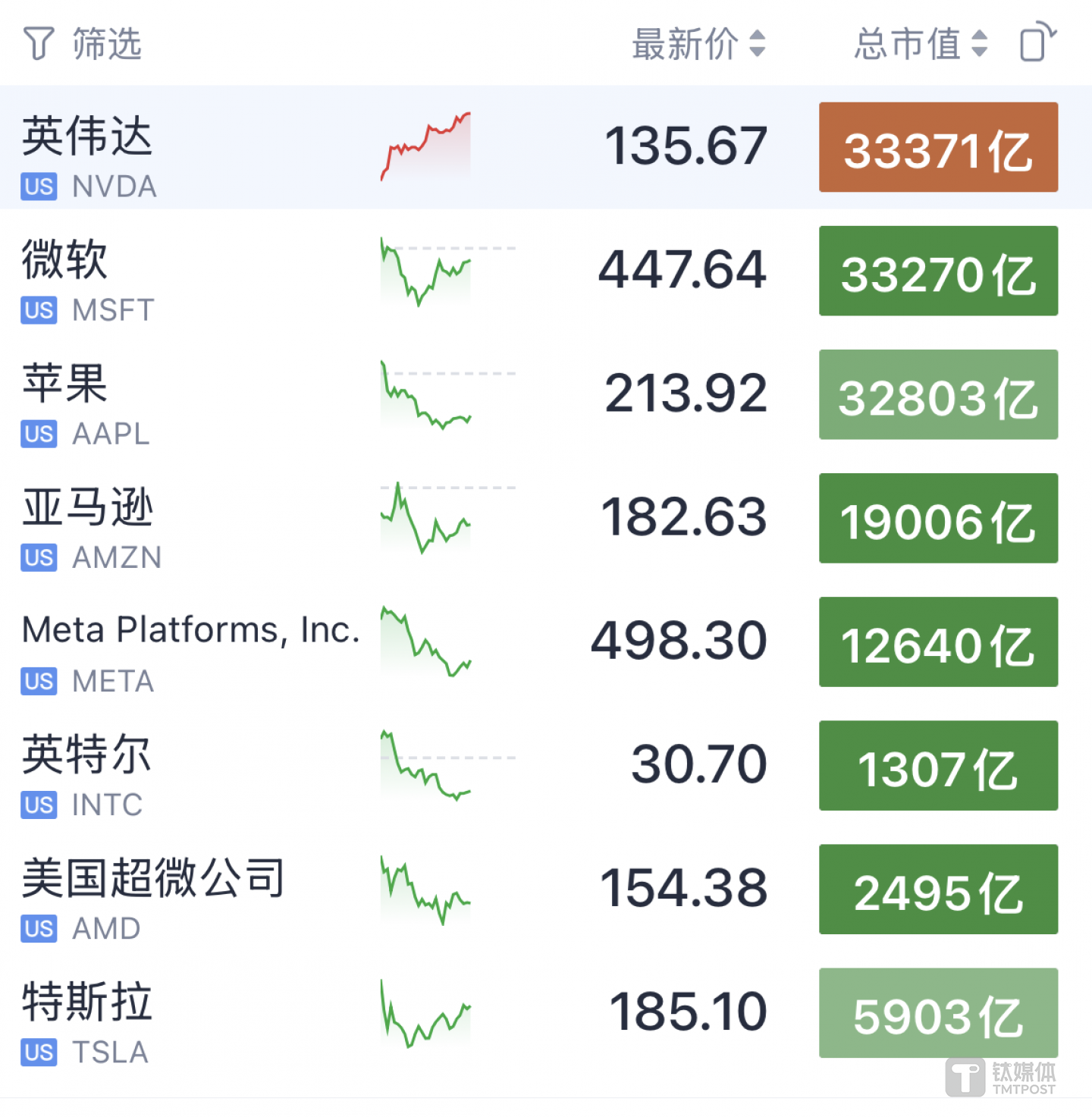The width and height of the screenshot is (1092, 1117).
Task: Click Nvidia's orange 33371亿 market cap badge
Action: 938,147
